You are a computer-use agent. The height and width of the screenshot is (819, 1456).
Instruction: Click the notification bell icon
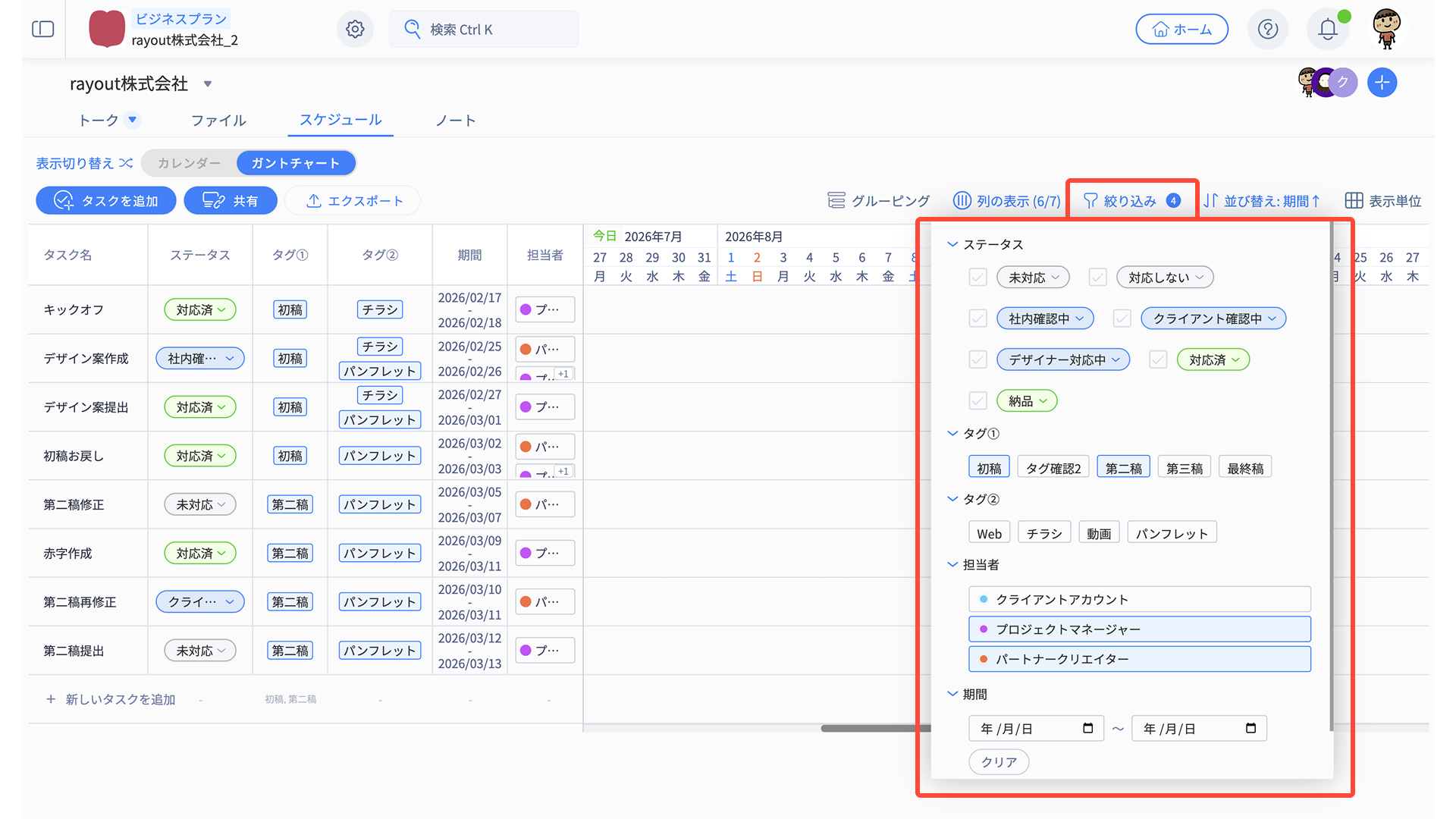[1327, 30]
